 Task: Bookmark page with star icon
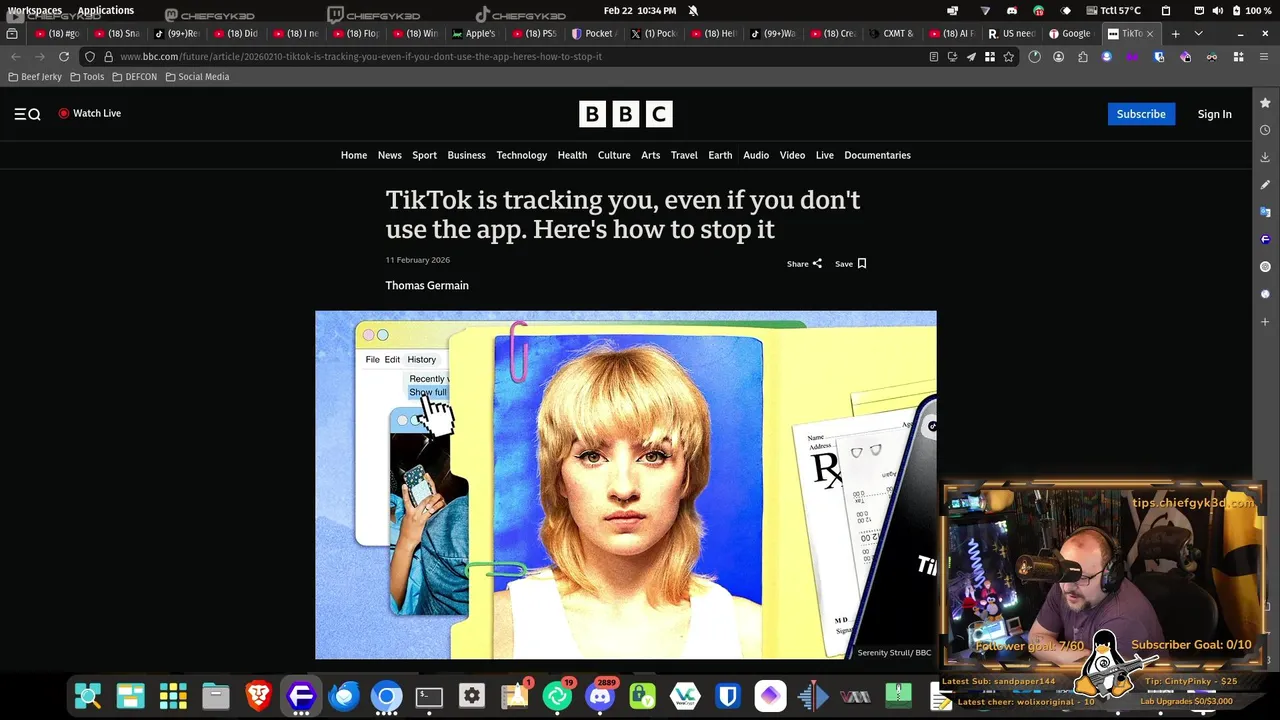[1009, 57]
